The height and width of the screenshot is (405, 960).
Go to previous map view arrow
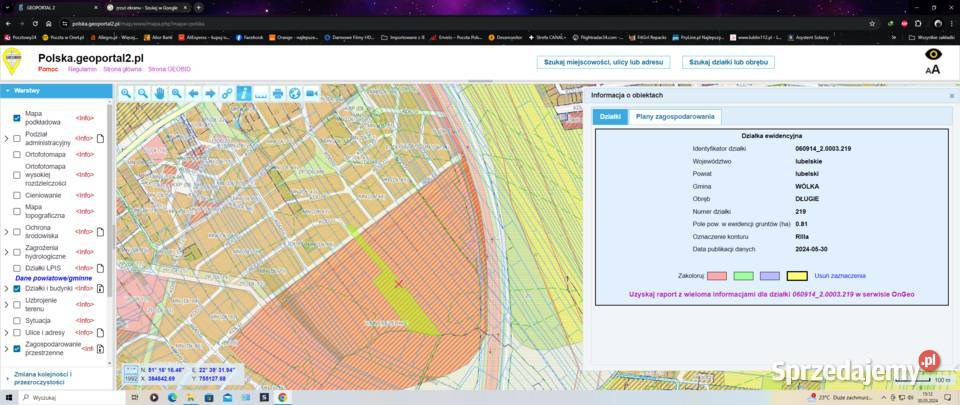[193, 93]
